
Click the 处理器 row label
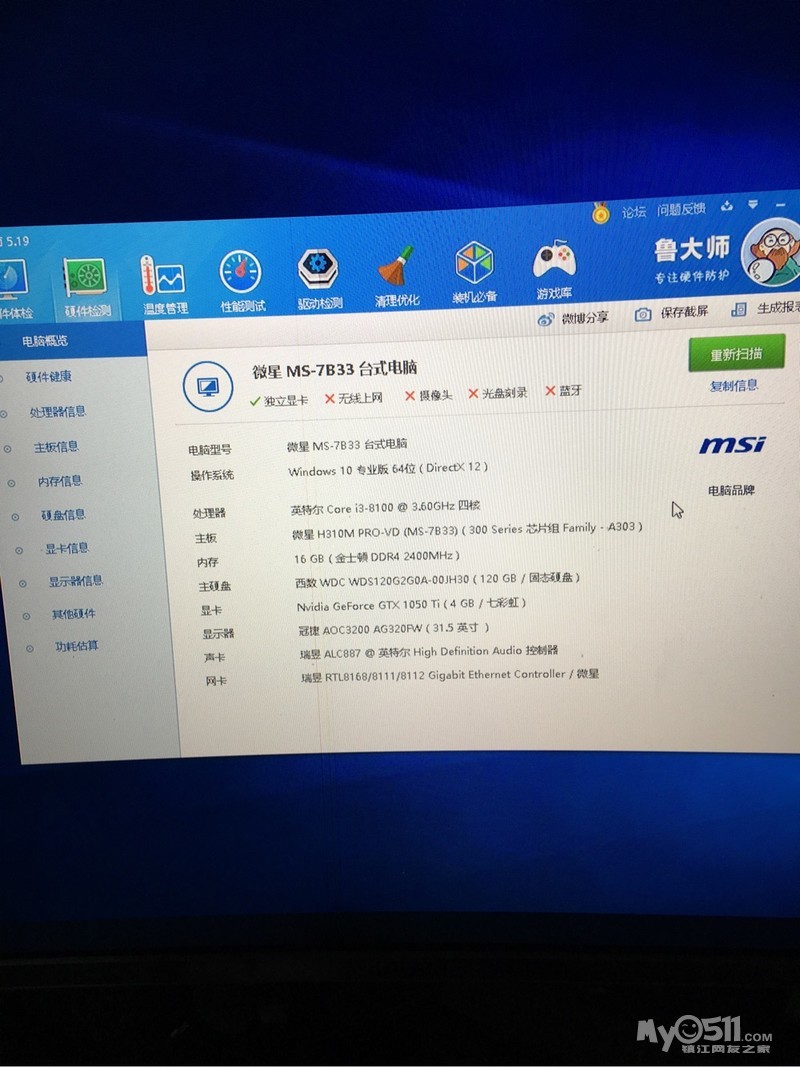(x=209, y=513)
